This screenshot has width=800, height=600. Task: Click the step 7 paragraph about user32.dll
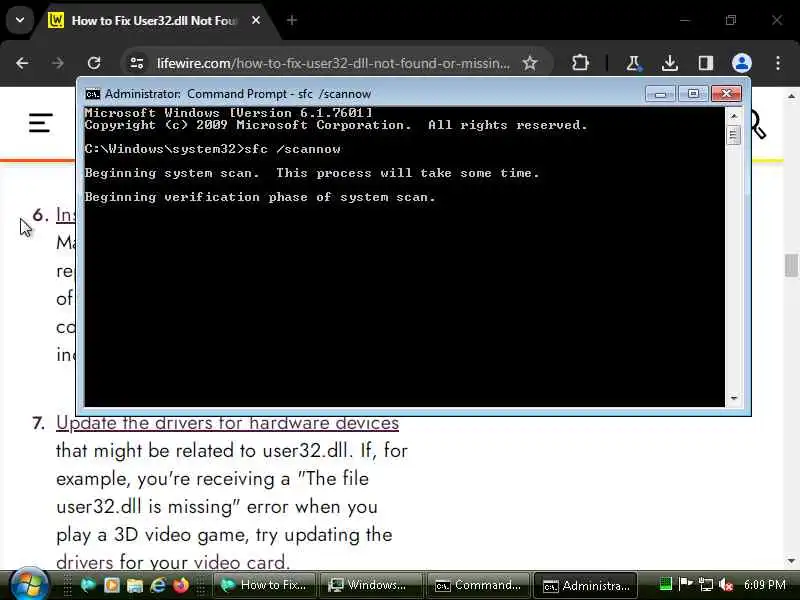pos(232,507)
